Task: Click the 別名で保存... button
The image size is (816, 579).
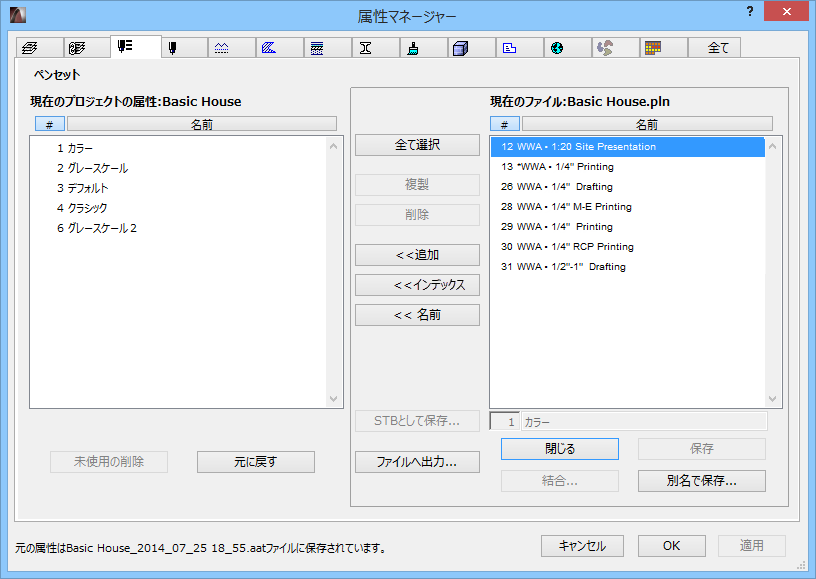Action: click(702, 481)
